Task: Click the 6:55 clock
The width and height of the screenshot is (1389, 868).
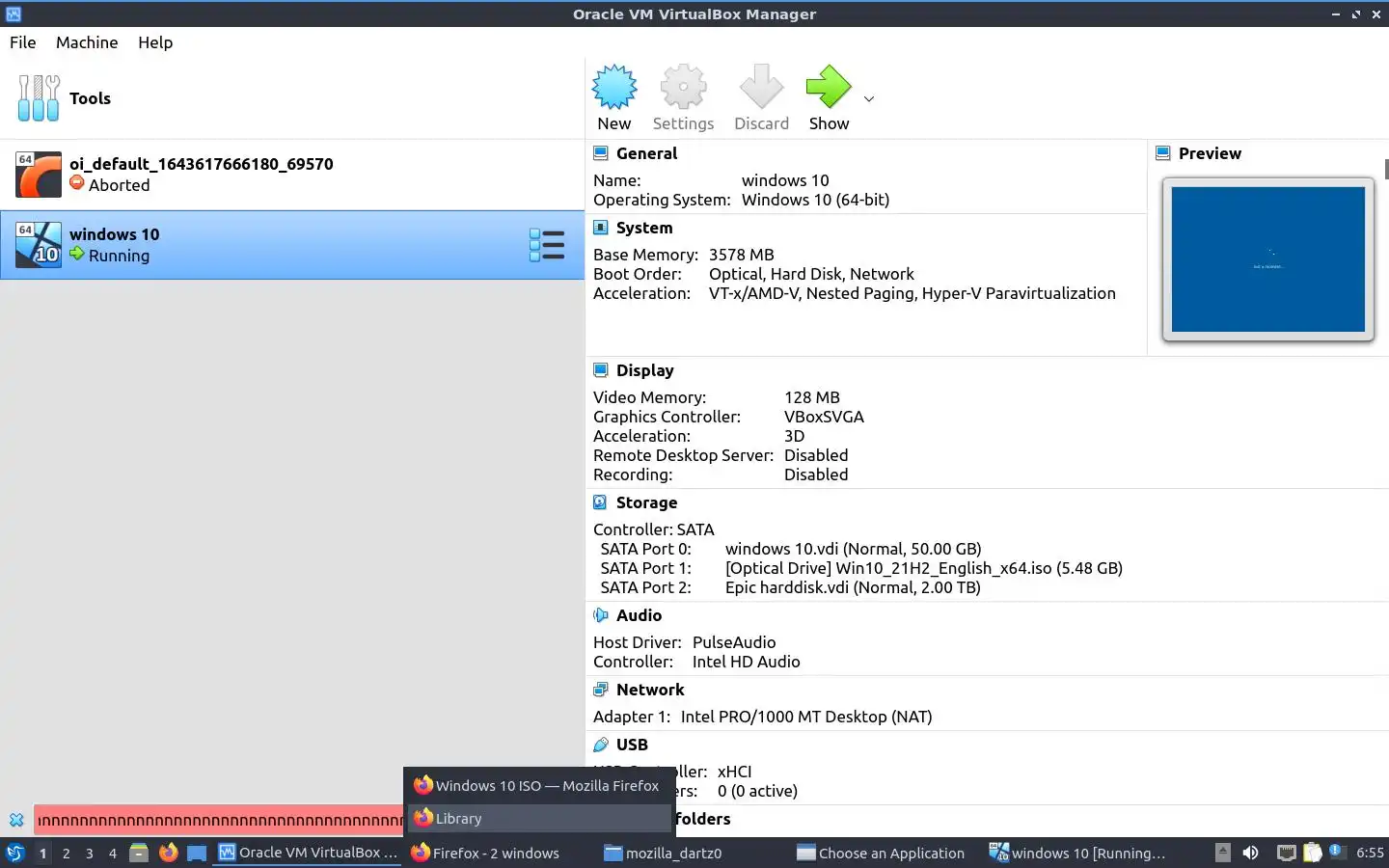Action: click(x=1370, y=853)
